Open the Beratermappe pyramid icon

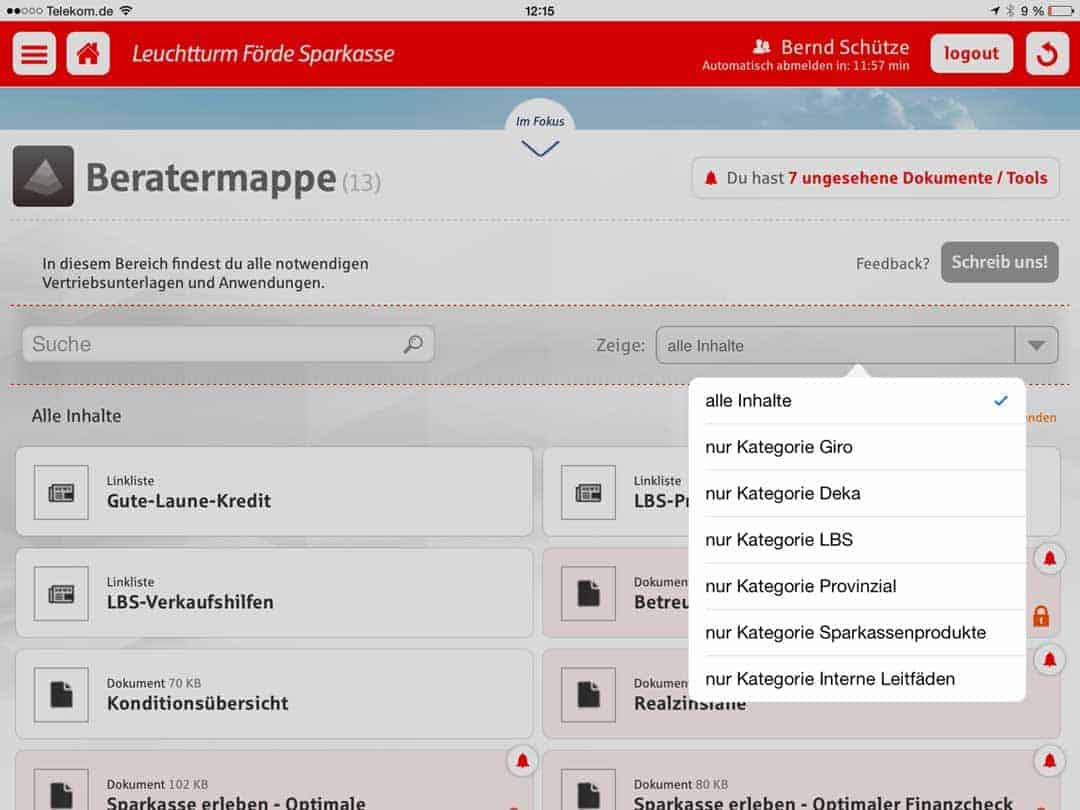click(x=43, y=176)
